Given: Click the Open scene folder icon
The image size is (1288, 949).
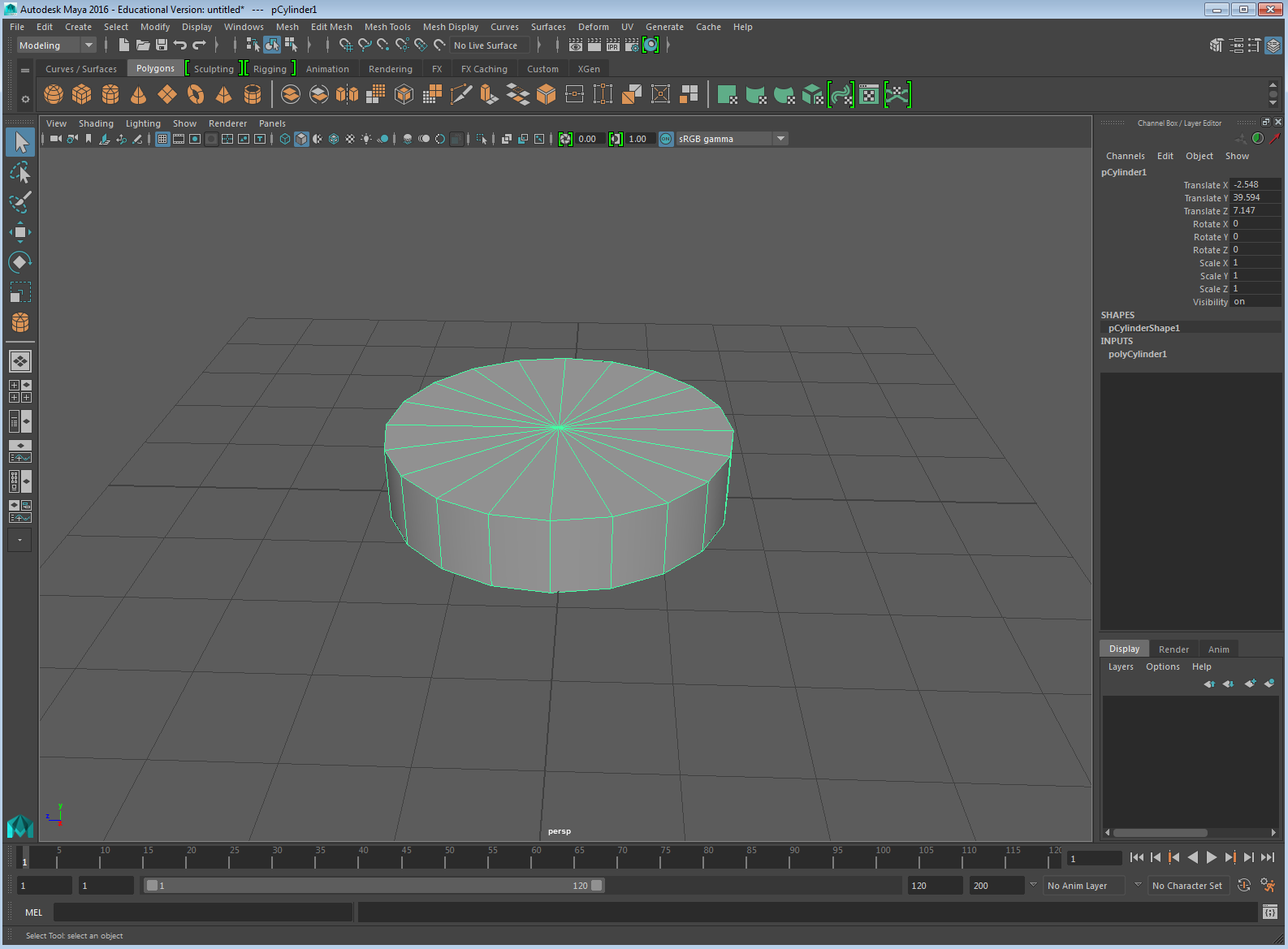Looking at the screenshot, I should click(x=143, y=45).
